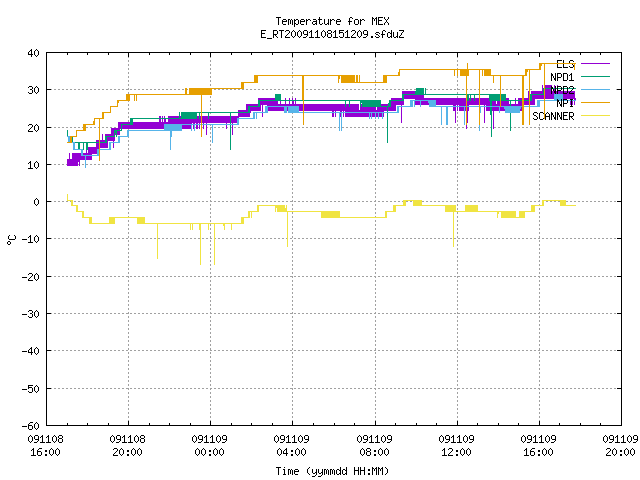The width and height of the screenshot is (640, 480).
Task: Click the x-axis tick label 091109 00:00
Action: (210, 446)
